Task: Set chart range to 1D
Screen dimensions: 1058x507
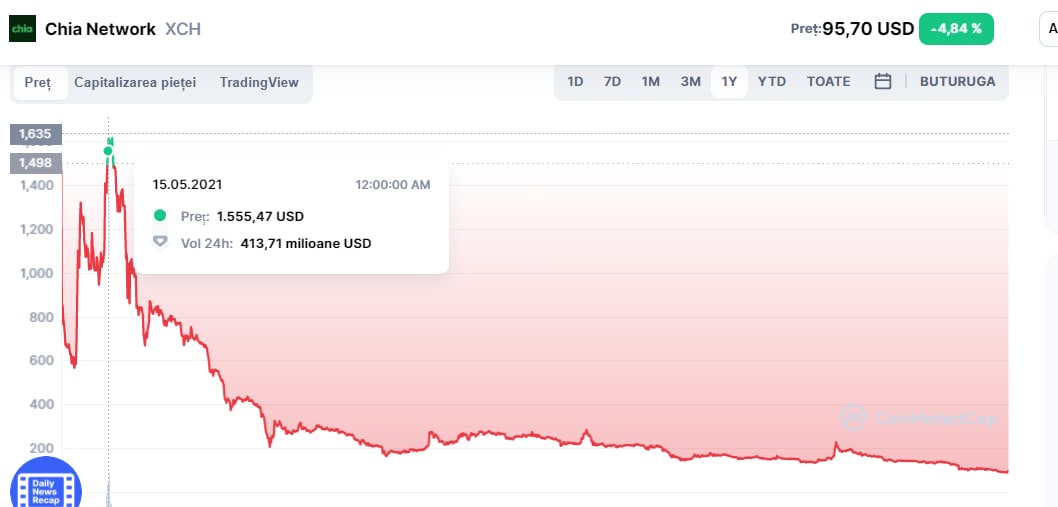Action: coord(575,82)
